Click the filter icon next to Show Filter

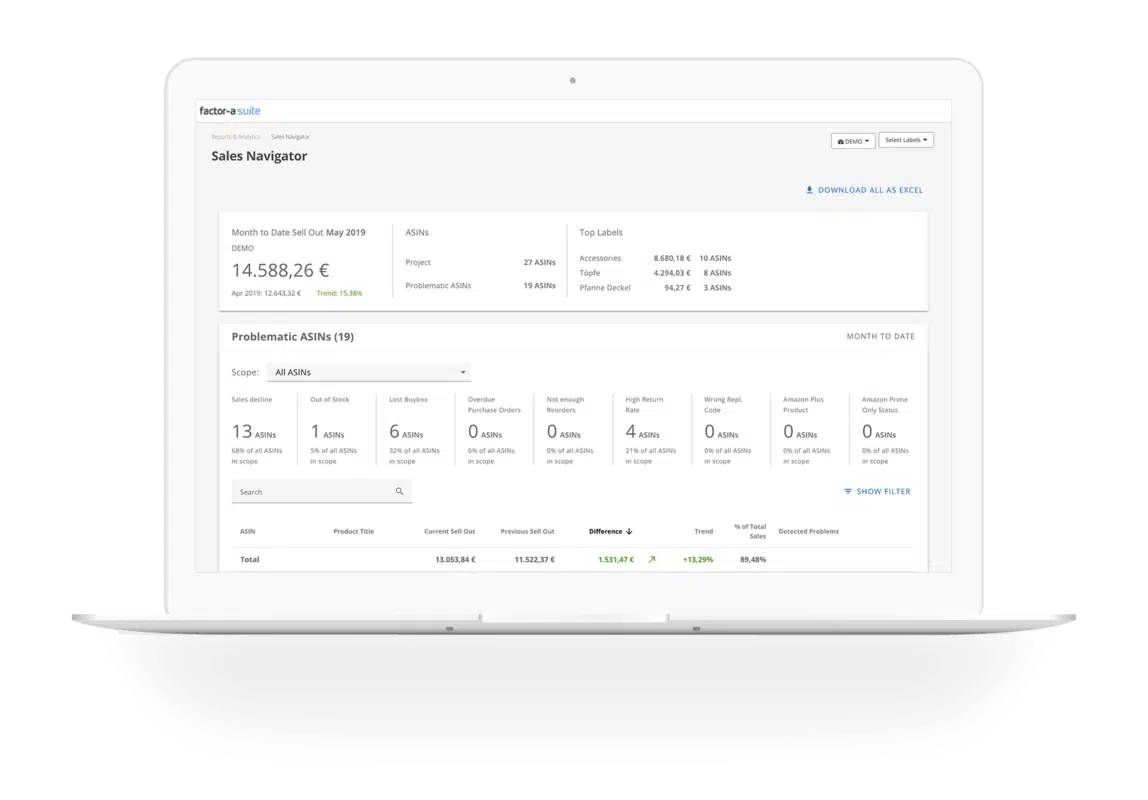click(x=848, y=492)
